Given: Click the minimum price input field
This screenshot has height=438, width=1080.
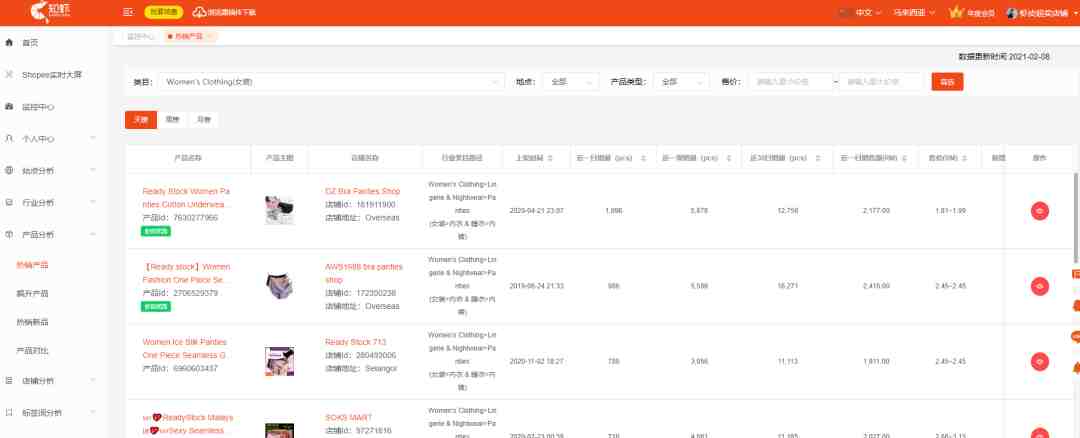Looking at the screenshot, I should pos(791,82).
